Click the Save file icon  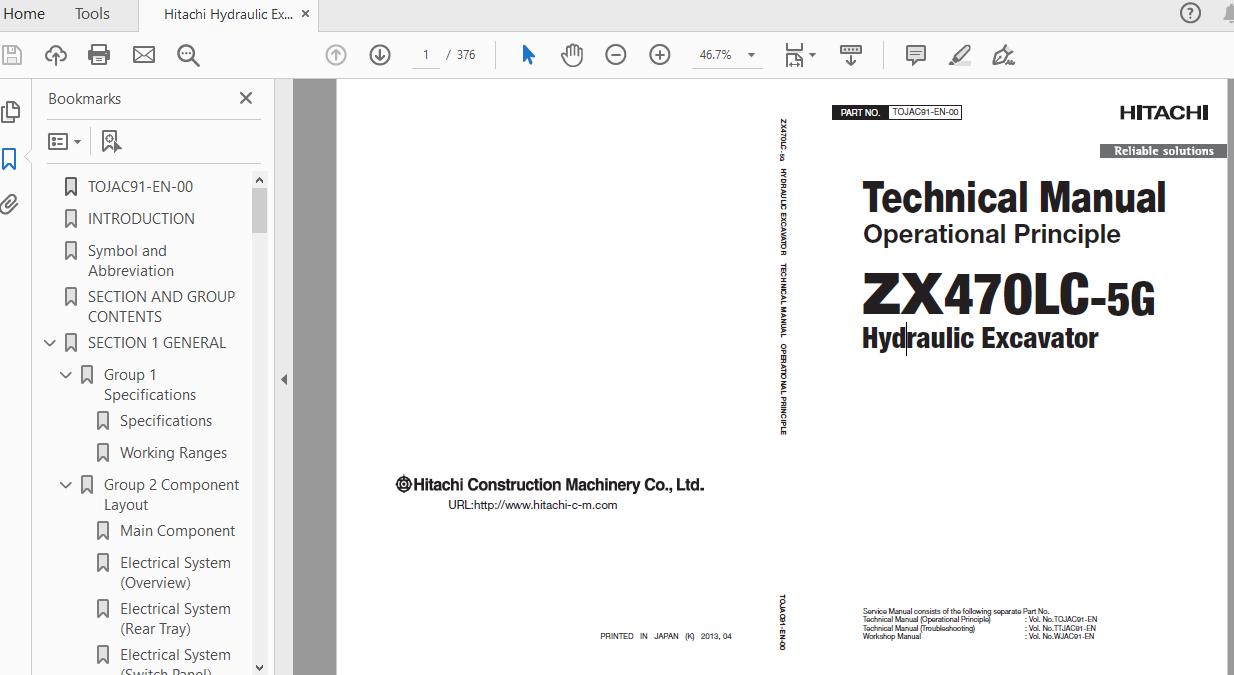11,55
